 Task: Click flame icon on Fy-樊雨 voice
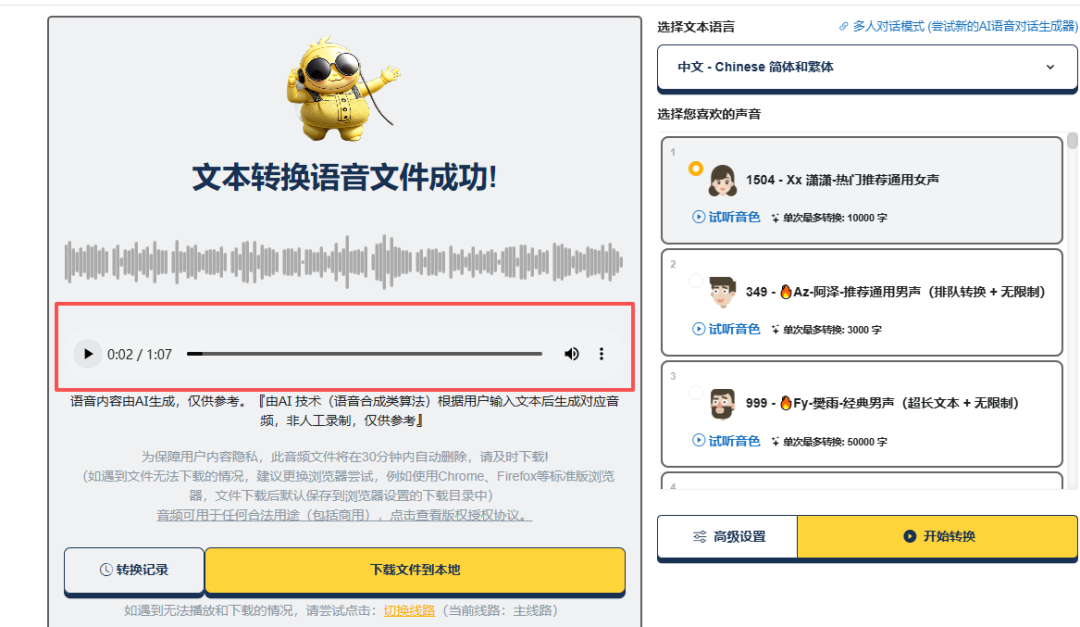(785, 403)
